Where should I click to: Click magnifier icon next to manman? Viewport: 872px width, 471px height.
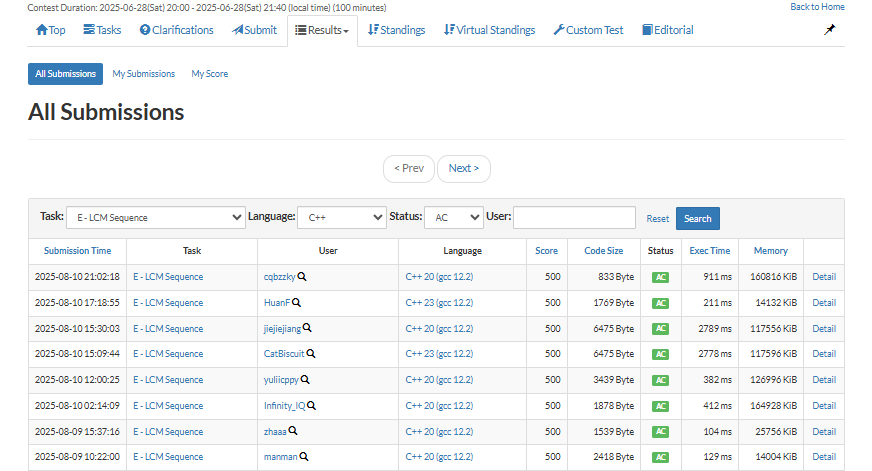[304, 457]
